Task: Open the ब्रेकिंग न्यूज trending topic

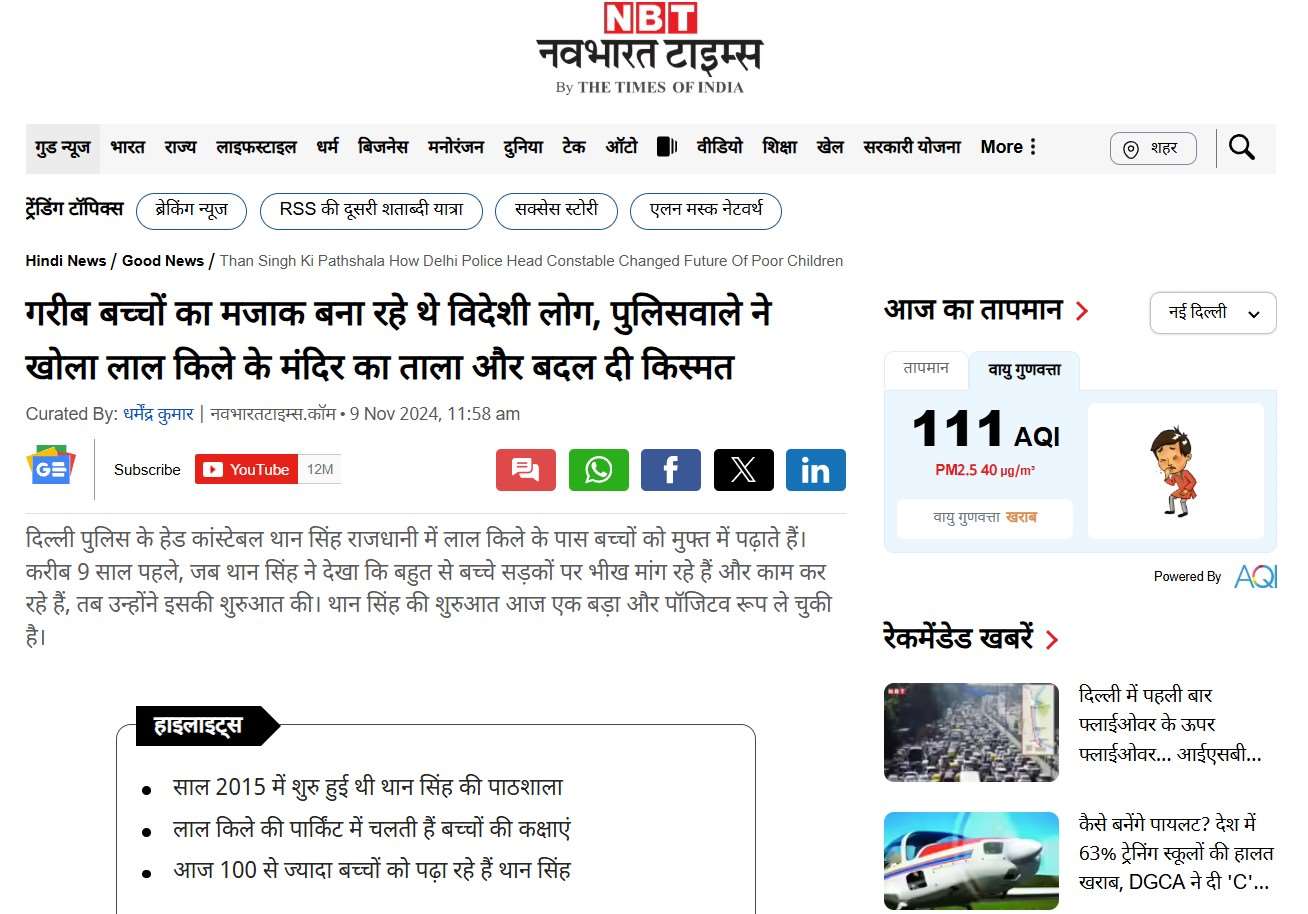Action: (x=191, y=211)
